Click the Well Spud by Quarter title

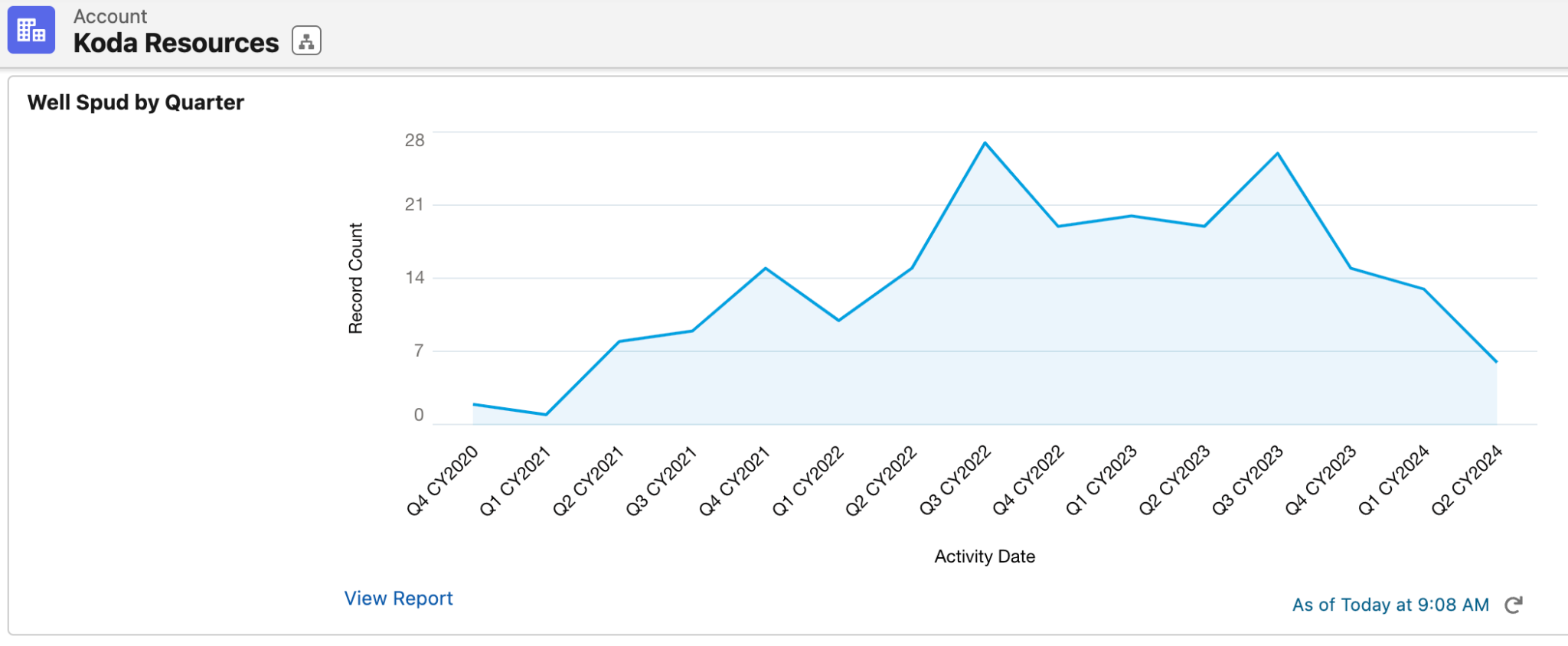136,103
